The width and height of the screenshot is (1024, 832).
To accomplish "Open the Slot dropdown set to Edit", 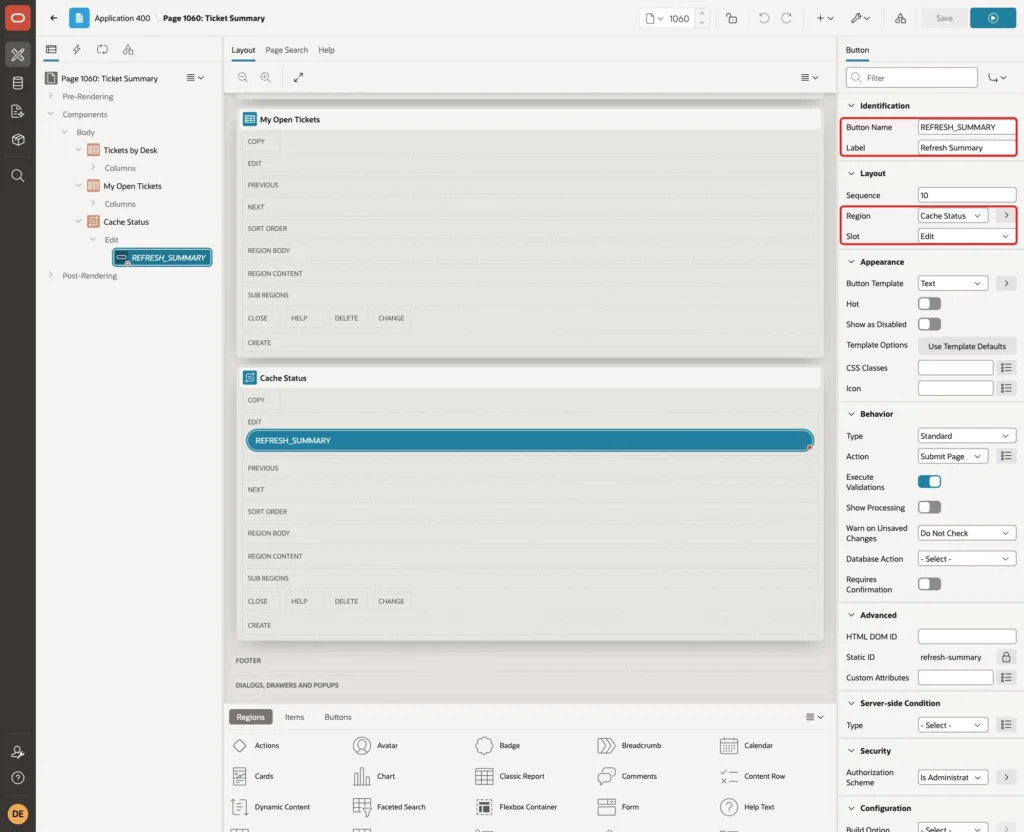I will (x=967, y=236).
